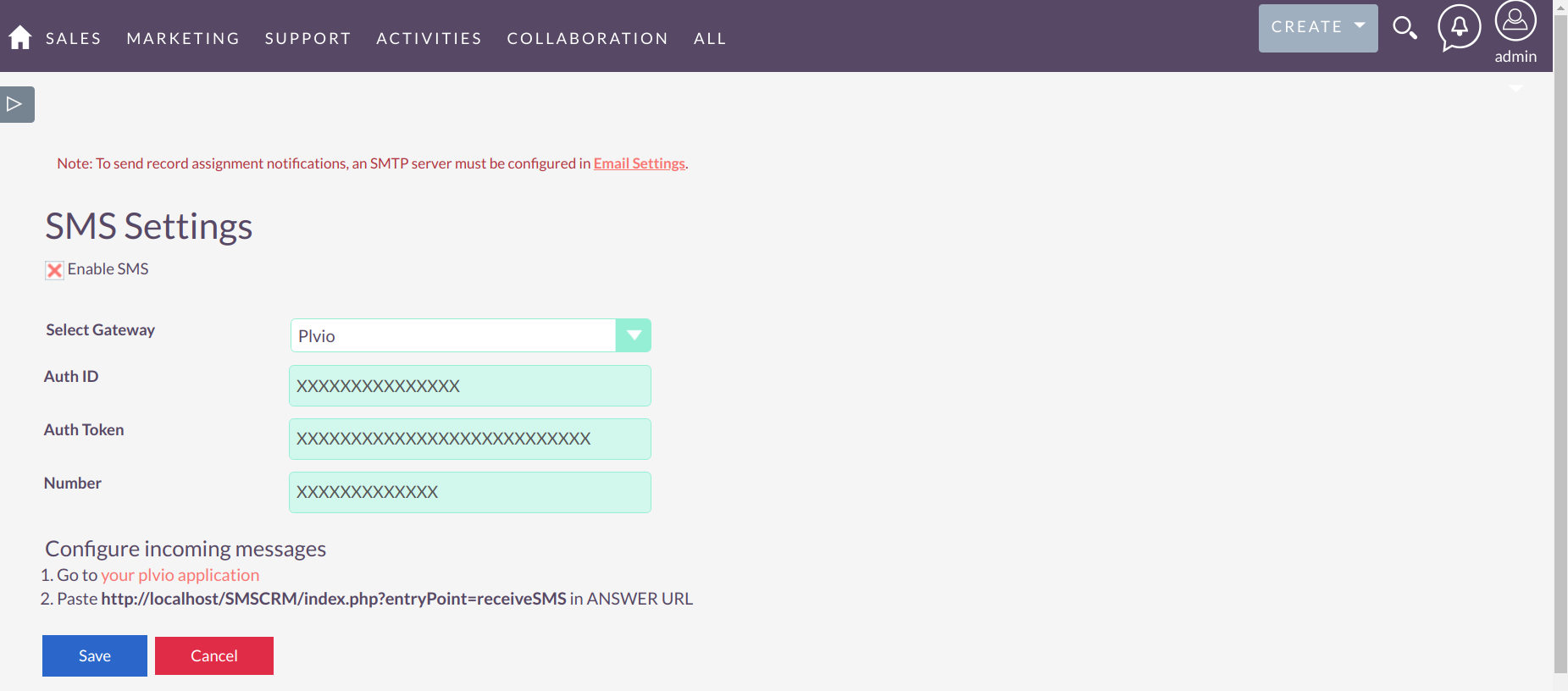Open the Email Settings link

click(639, 163)
